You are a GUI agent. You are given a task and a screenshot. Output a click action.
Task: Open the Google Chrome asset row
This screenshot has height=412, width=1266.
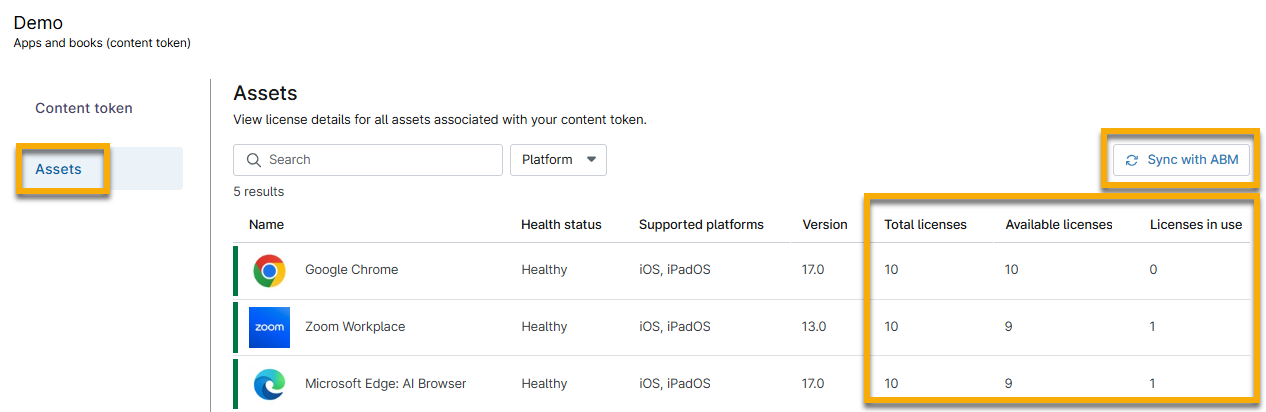351,270
